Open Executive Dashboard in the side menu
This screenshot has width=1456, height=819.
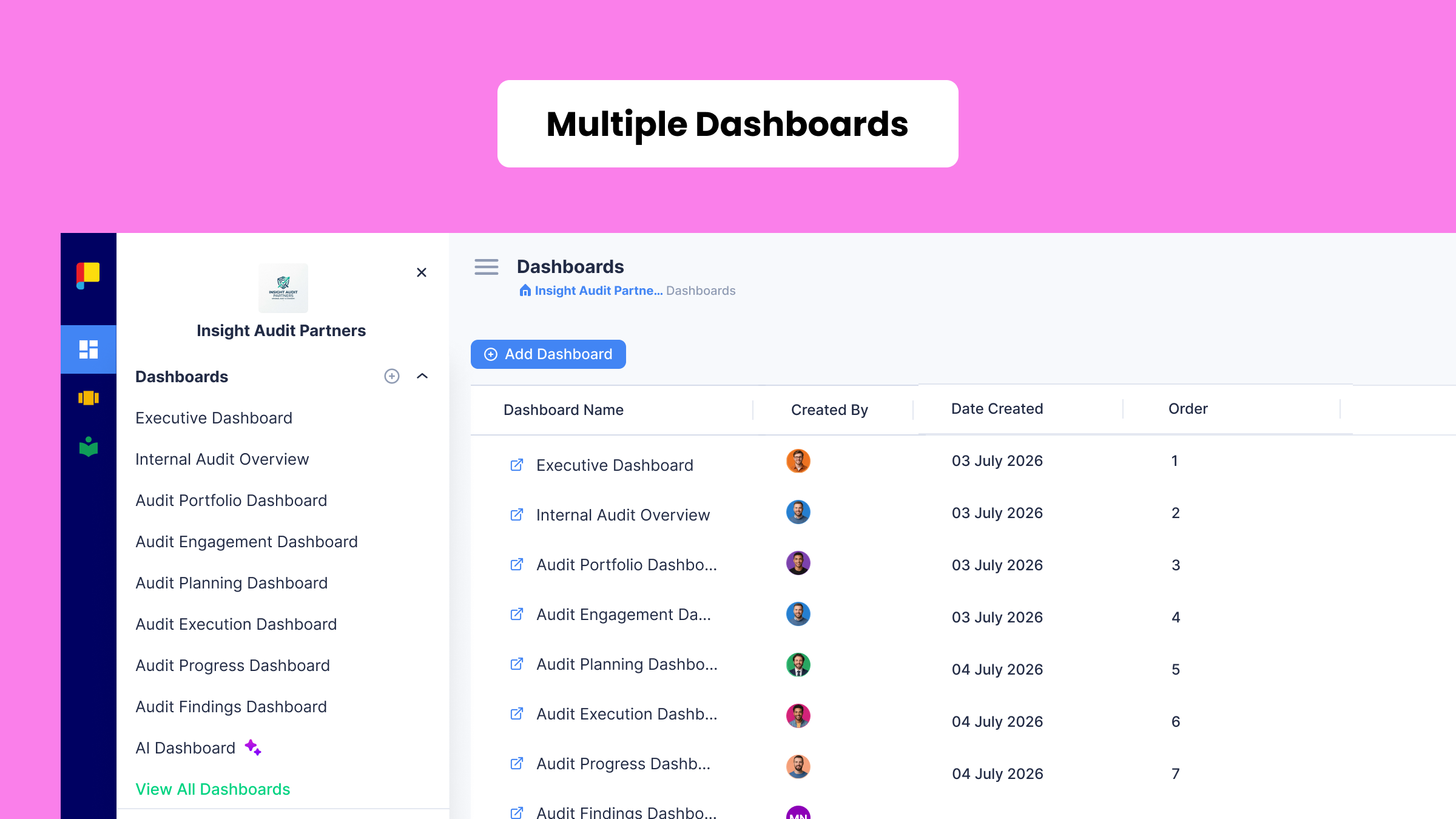pos(214,418)
